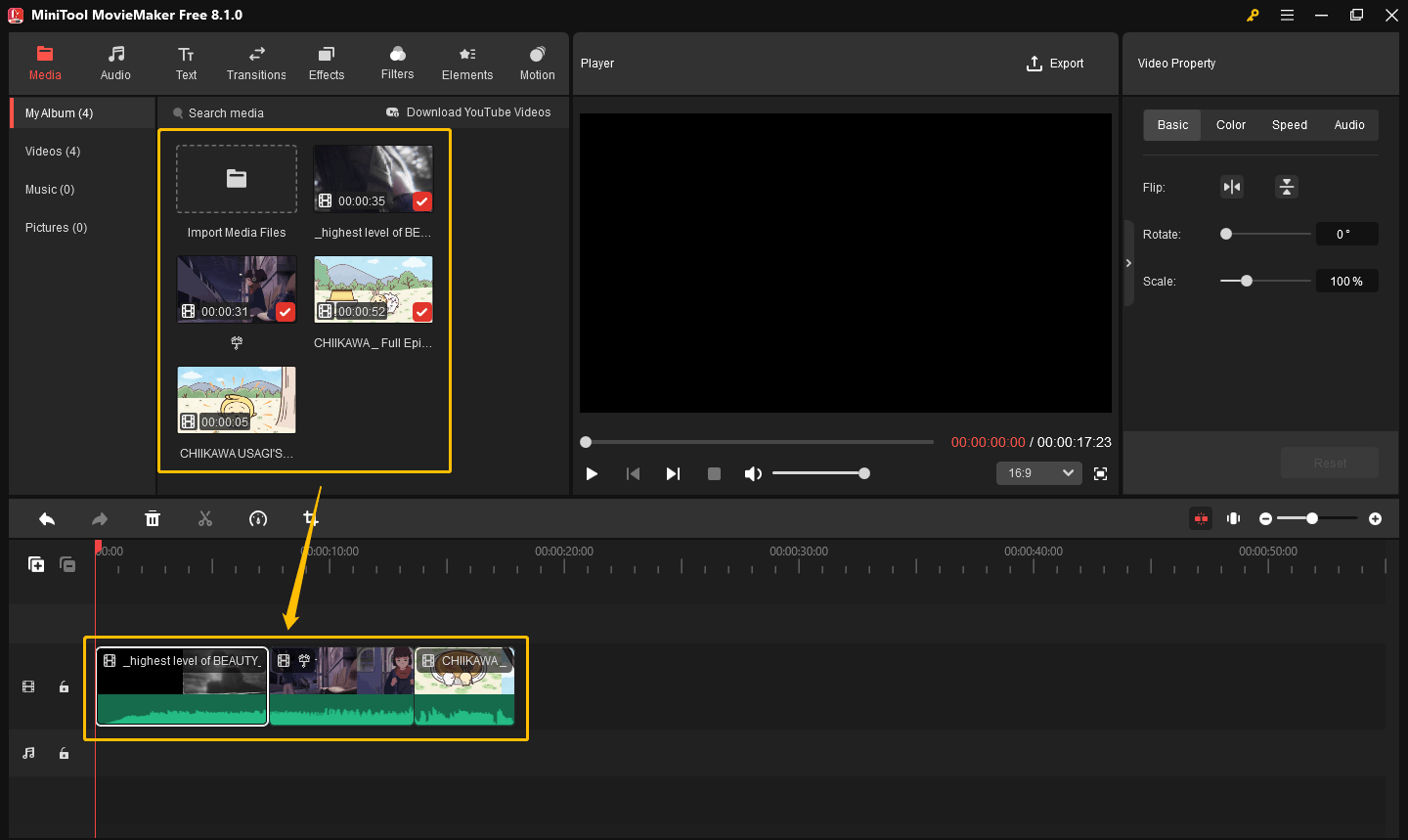Zoom in the timeline
The height and width of the screenshot is (840, 1408).
point(1376,518)
